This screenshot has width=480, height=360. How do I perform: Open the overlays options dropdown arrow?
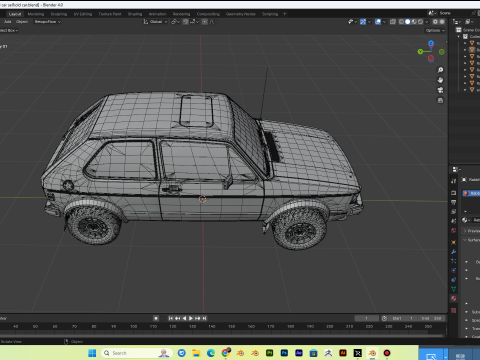(384, 22)
